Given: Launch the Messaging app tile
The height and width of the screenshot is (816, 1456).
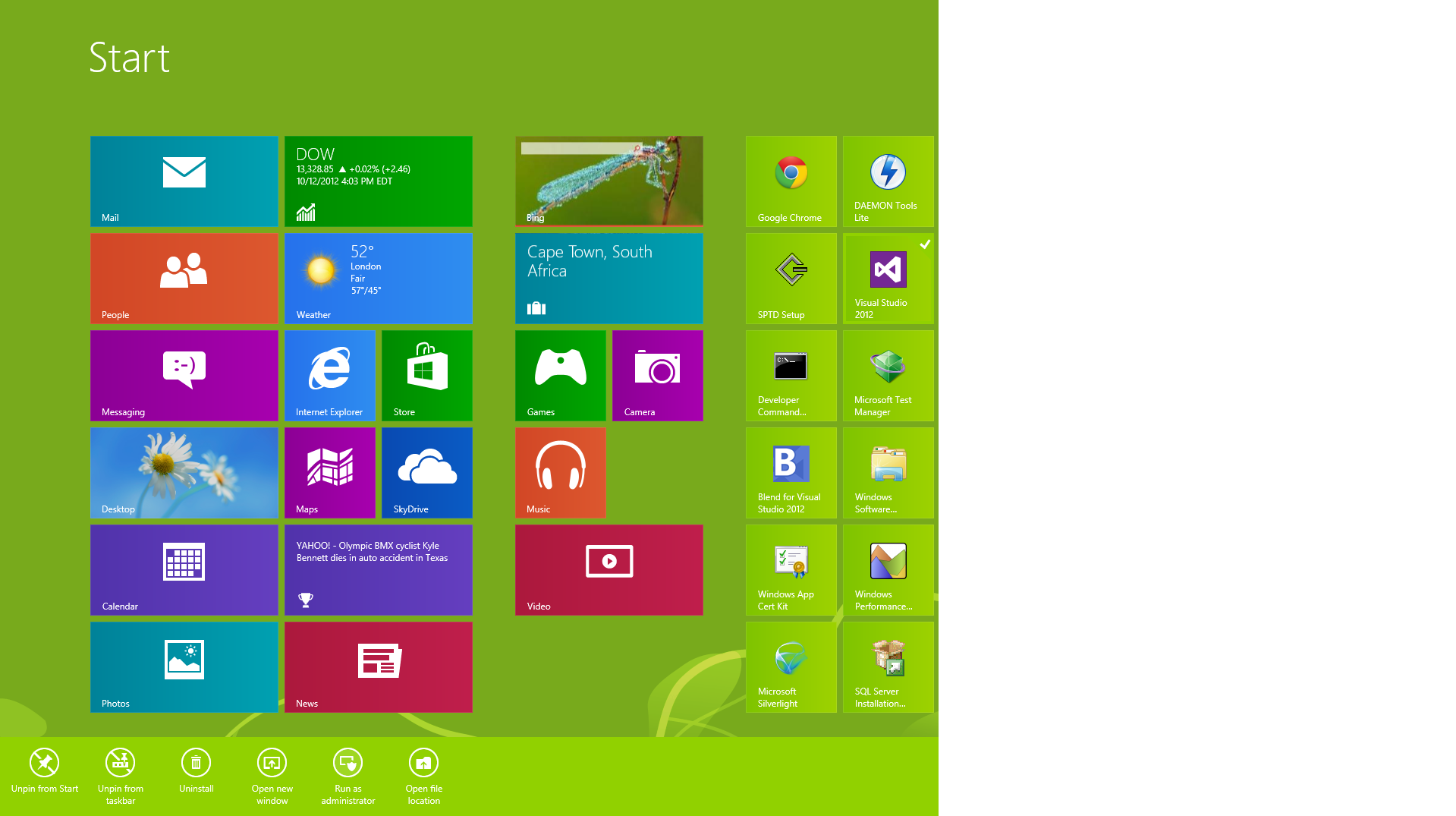Looking at the screenshot, I should 184,376.
